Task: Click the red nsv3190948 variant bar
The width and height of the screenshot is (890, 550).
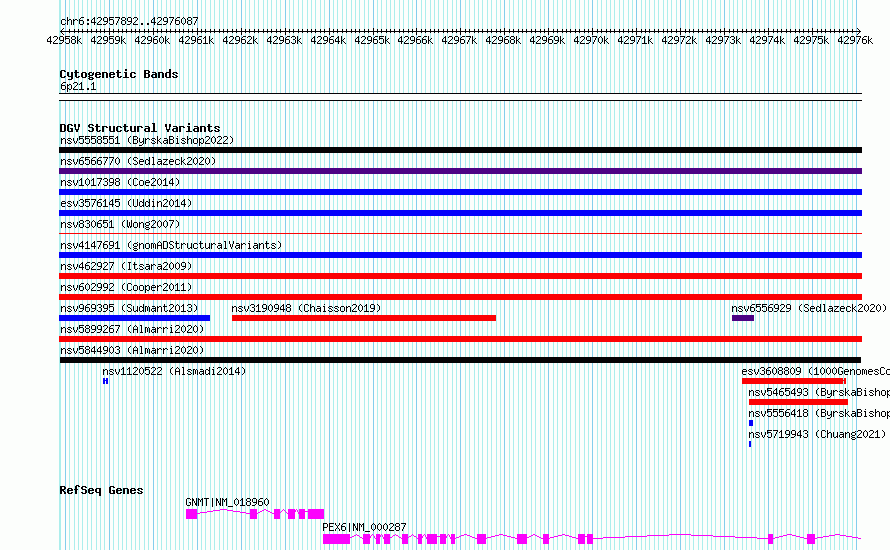Action: [x=364, y=318]
